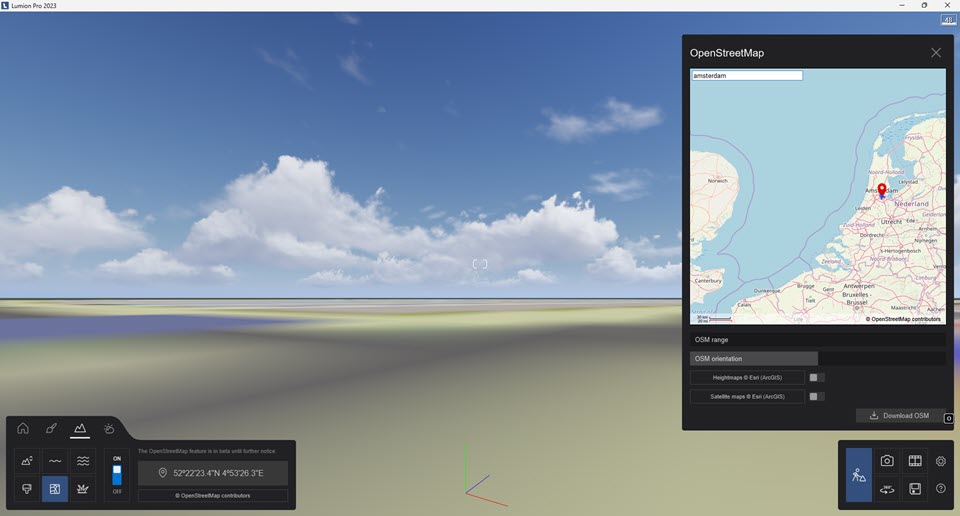Image resolution: width=960 pixels, height=516 pixels.
Task: Click the Utrecht label on the map
Action: 891,222
